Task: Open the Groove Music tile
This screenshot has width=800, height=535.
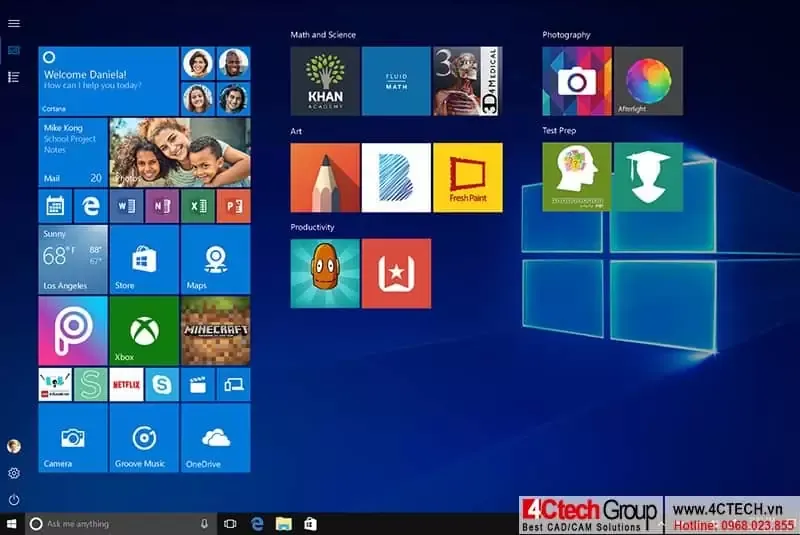Action: [x=144, y=438]
